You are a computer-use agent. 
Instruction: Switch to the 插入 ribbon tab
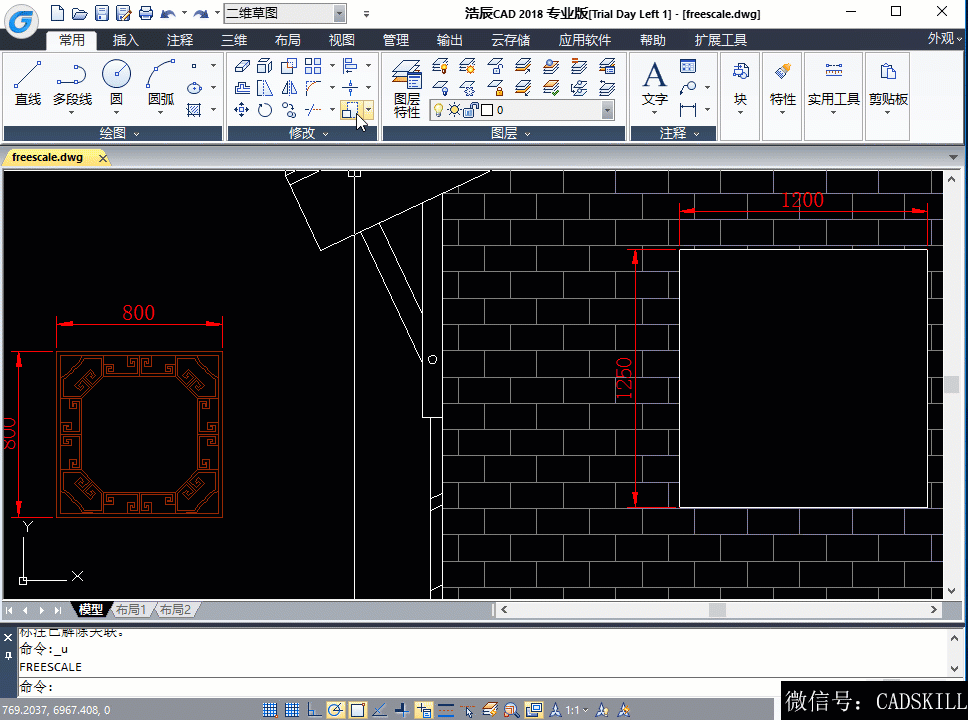(126, 40)
